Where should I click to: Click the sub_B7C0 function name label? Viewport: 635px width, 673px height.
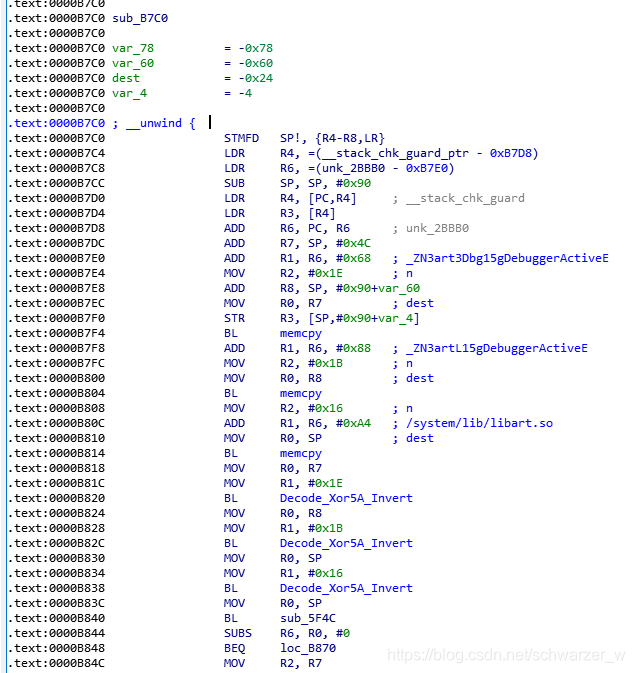tap(140, 18)
